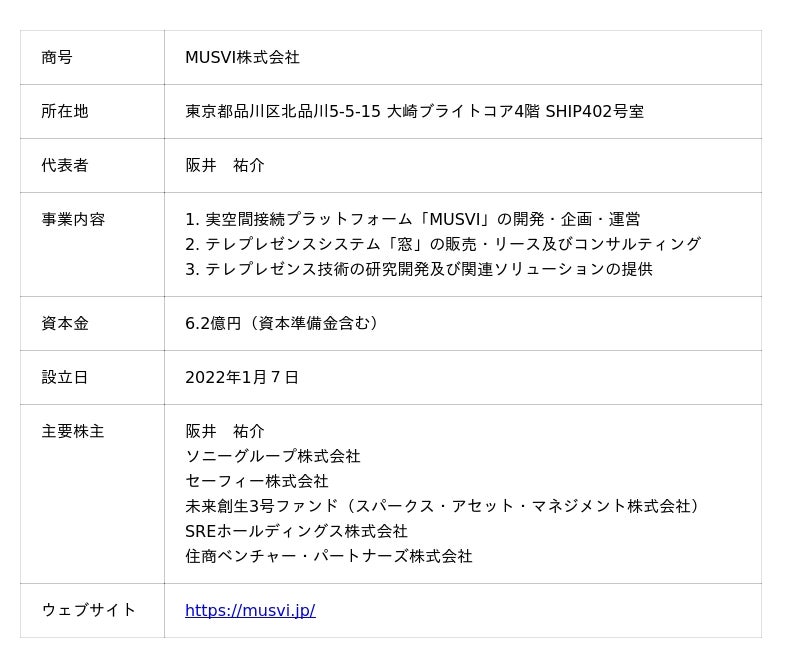Viewport: 800px width, 668px height.
Task: Select business item 3 about テレプレゼンス技術の研究開発
Action: 418,269
